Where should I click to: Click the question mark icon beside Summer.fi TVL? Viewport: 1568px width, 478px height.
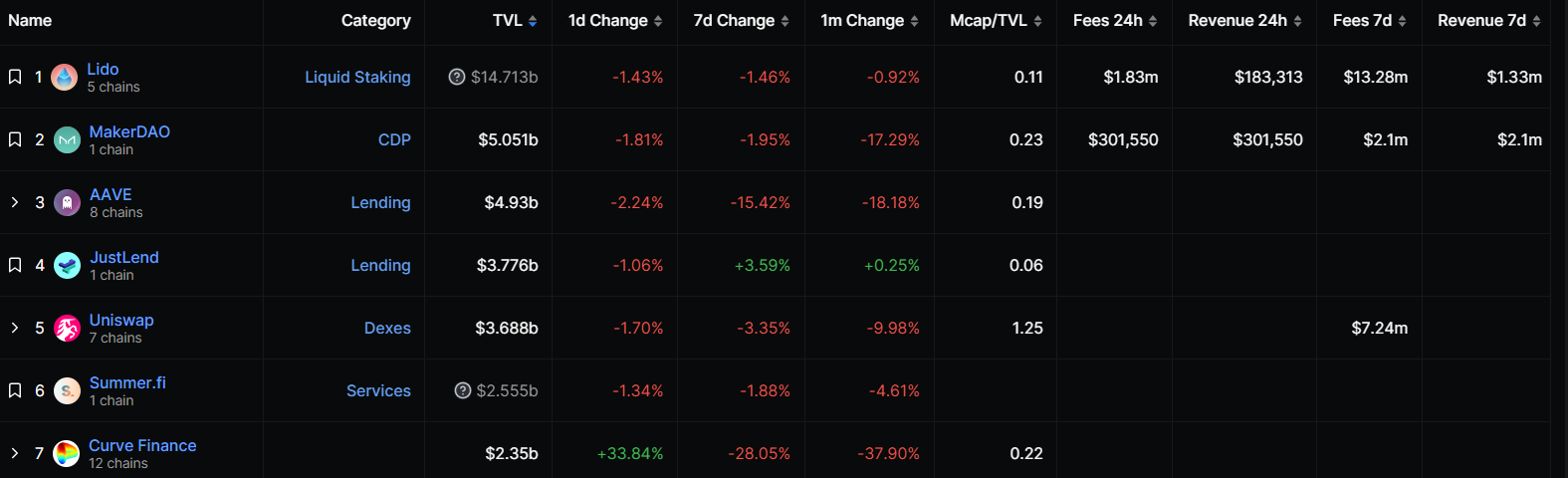(x=463, y=390)
